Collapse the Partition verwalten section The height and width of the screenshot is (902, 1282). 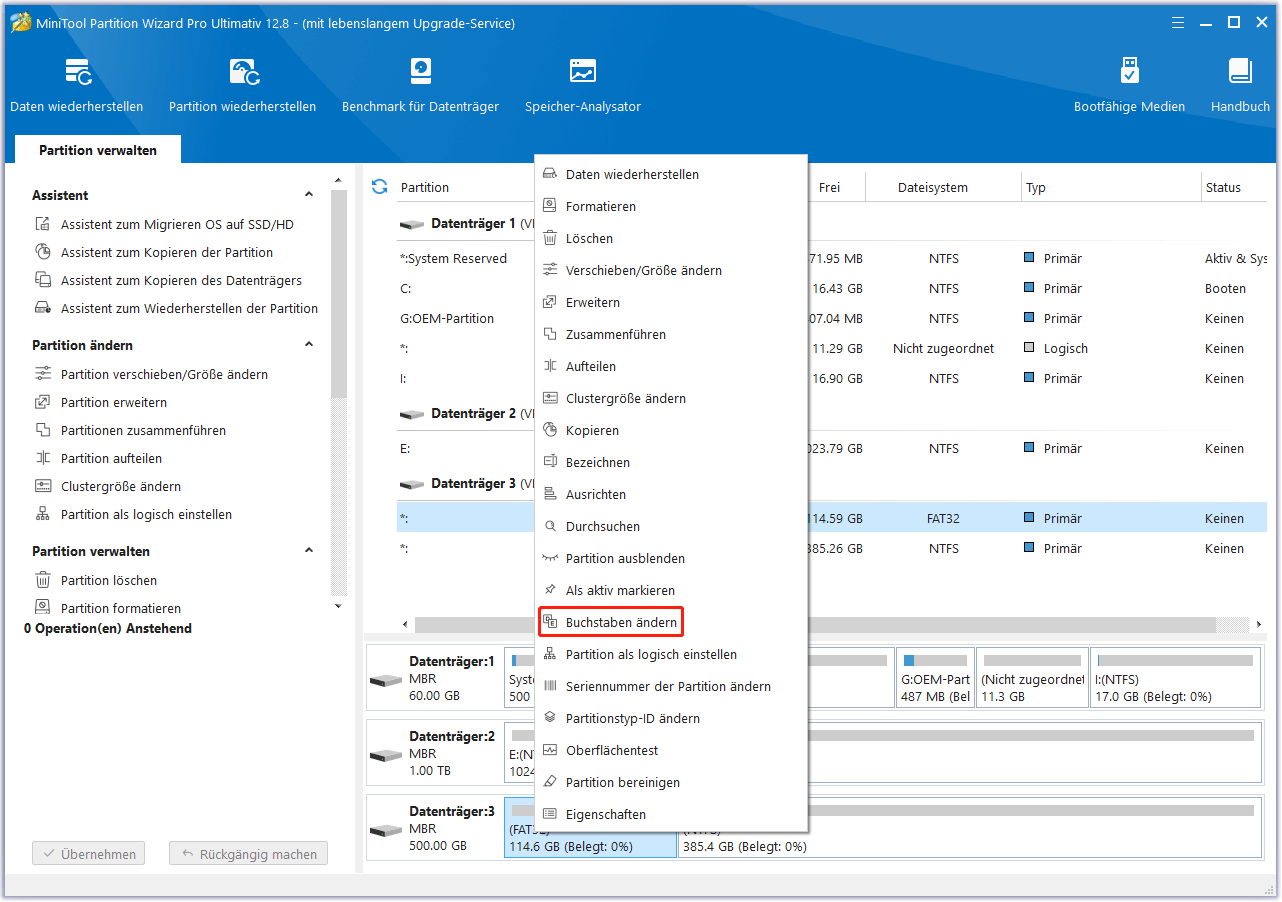tap(309, 551)
